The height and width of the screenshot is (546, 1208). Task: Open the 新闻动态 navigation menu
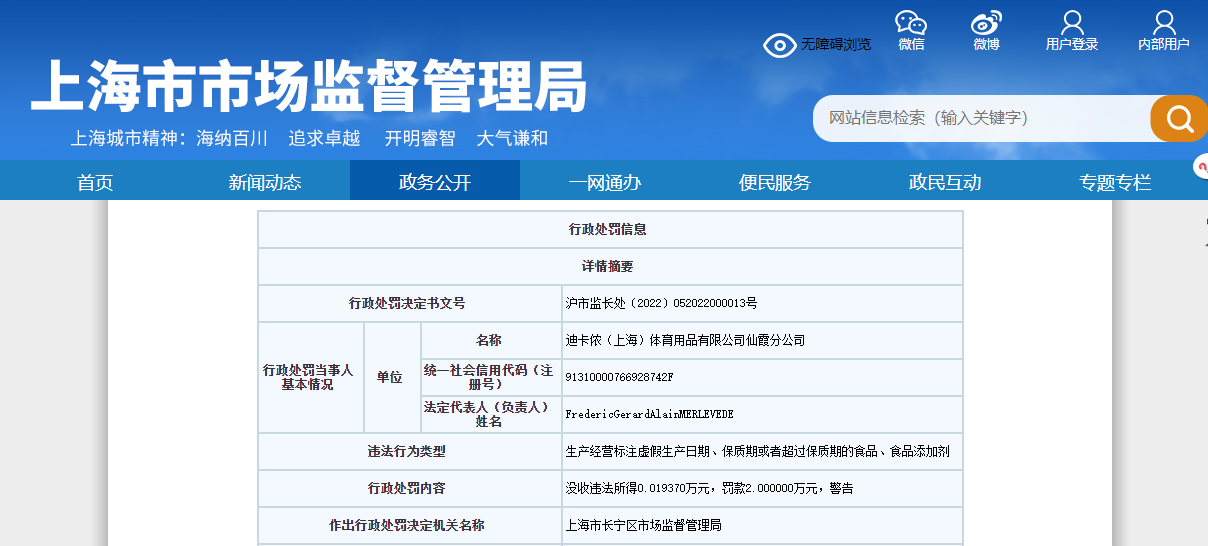[265, 182]
